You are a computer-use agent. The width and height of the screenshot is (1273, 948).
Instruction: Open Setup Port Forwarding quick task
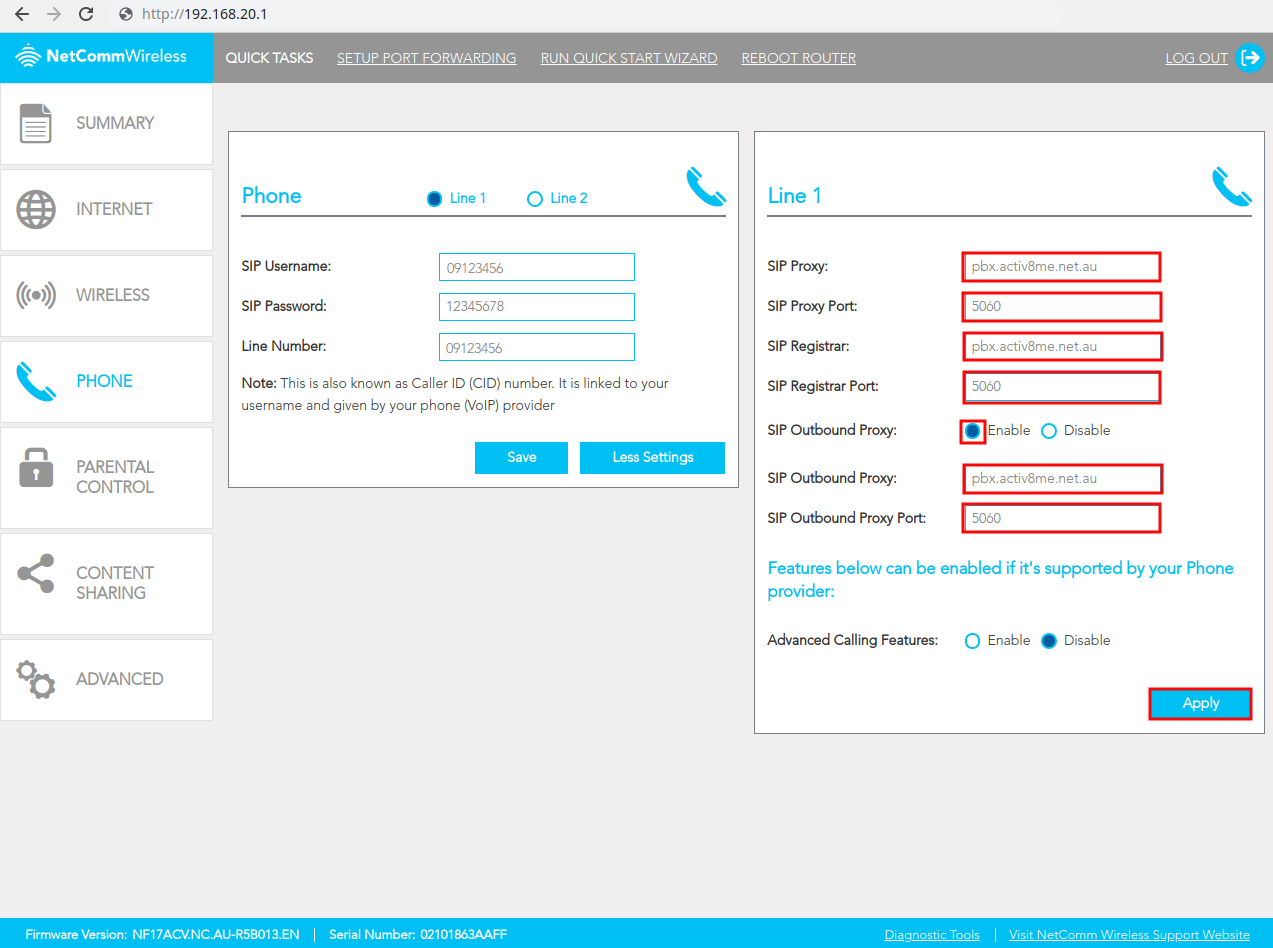coord(426,58)
